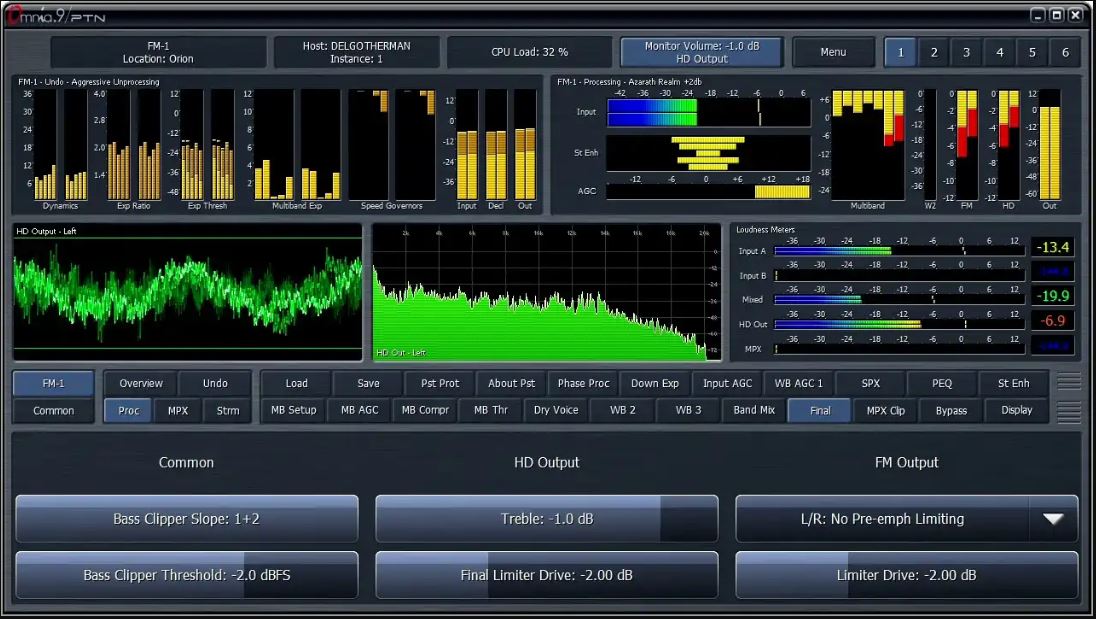Click the Input A loudness readout -13.4
The image size is (1096, 619).
(x=1051, y=247)
